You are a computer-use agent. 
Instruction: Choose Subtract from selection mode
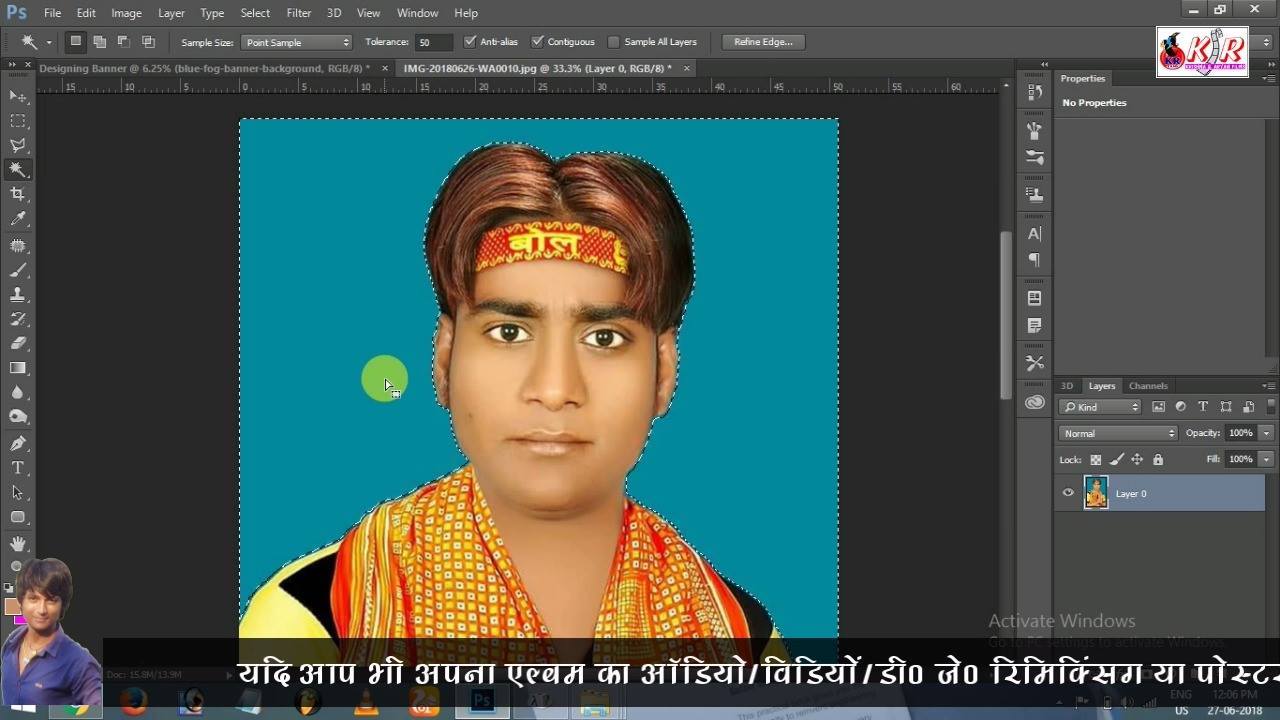124,42
